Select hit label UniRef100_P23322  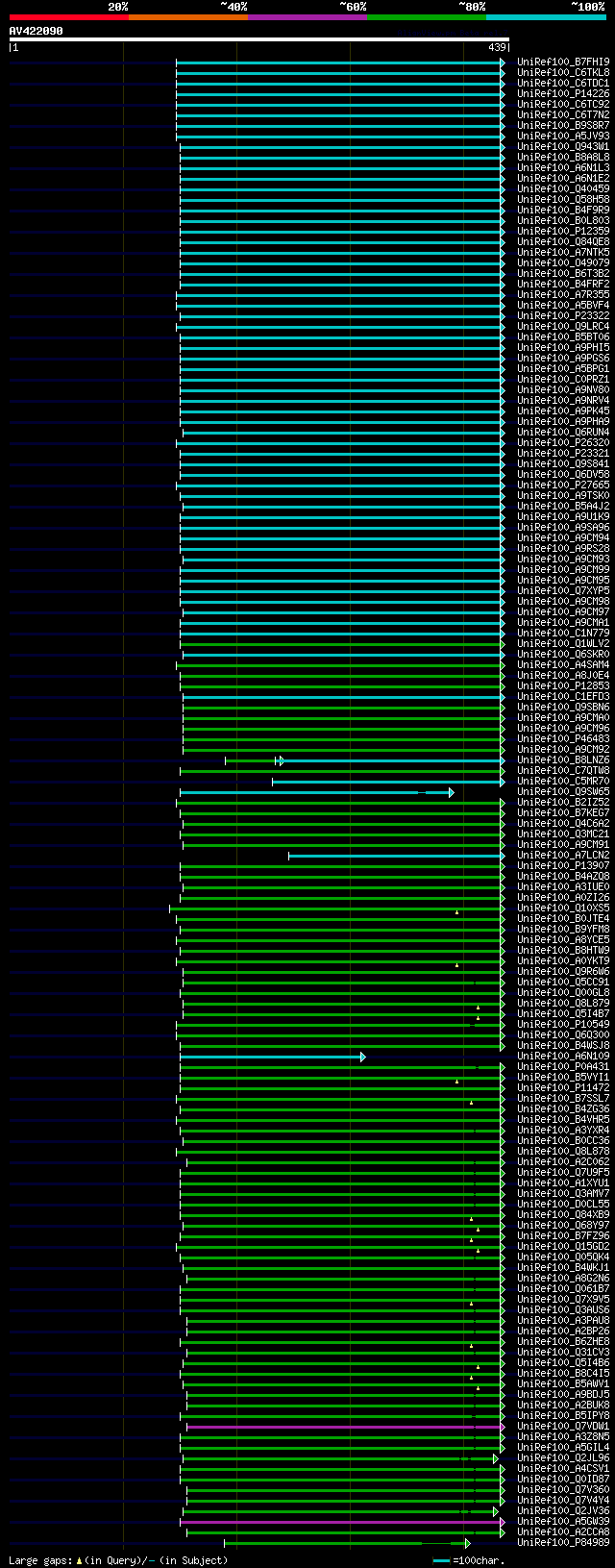pos(563,316)
